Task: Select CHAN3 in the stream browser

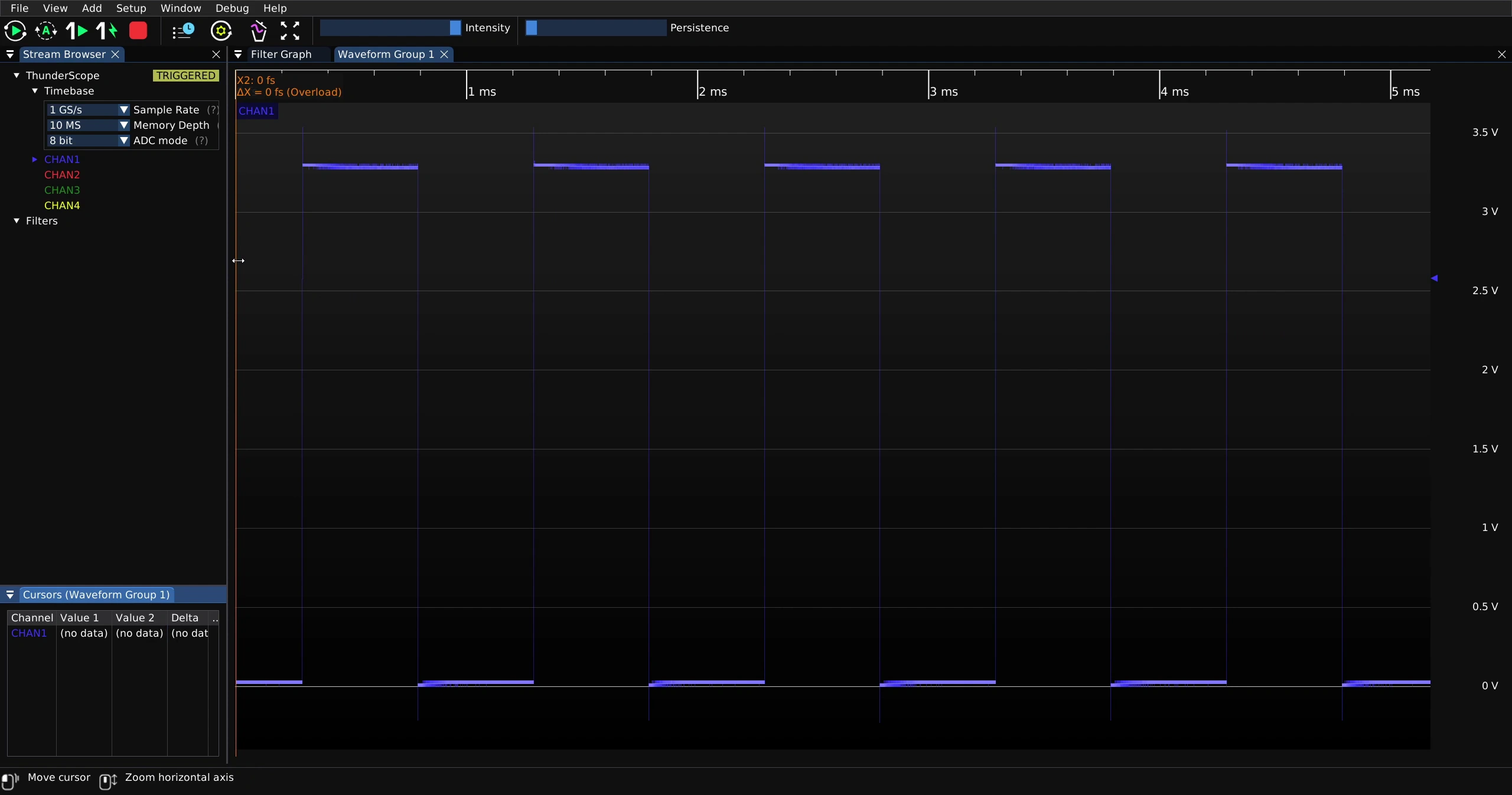Action: point(62,190)
